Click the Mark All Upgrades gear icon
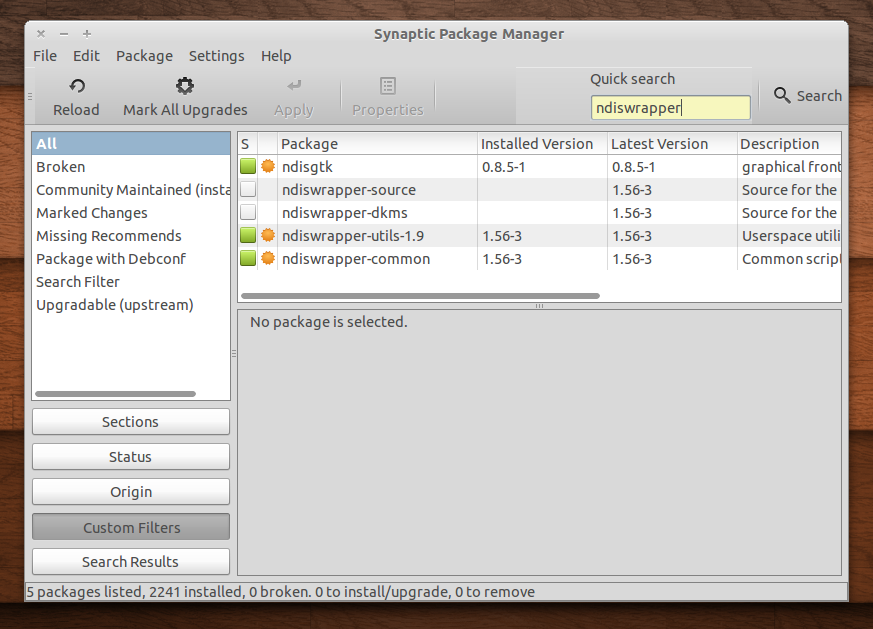Viewport: 873px width, 629px height. 185,86
